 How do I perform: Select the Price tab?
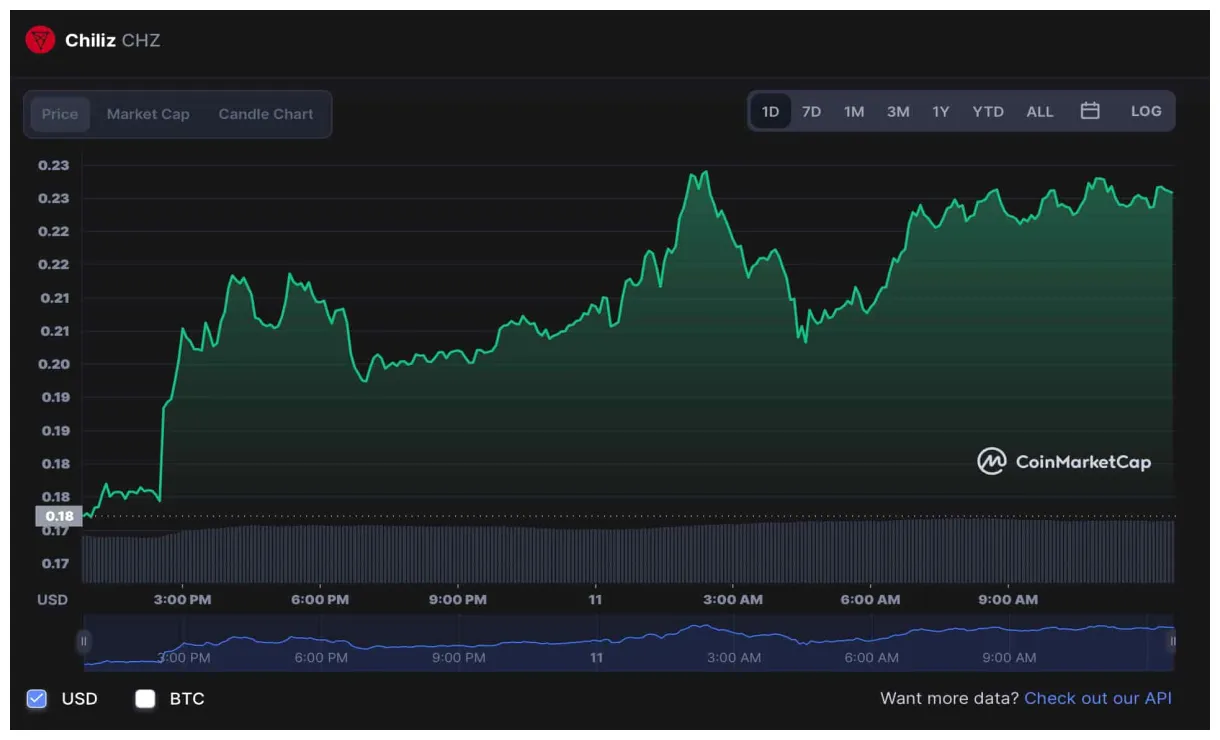tap(59, 114)
